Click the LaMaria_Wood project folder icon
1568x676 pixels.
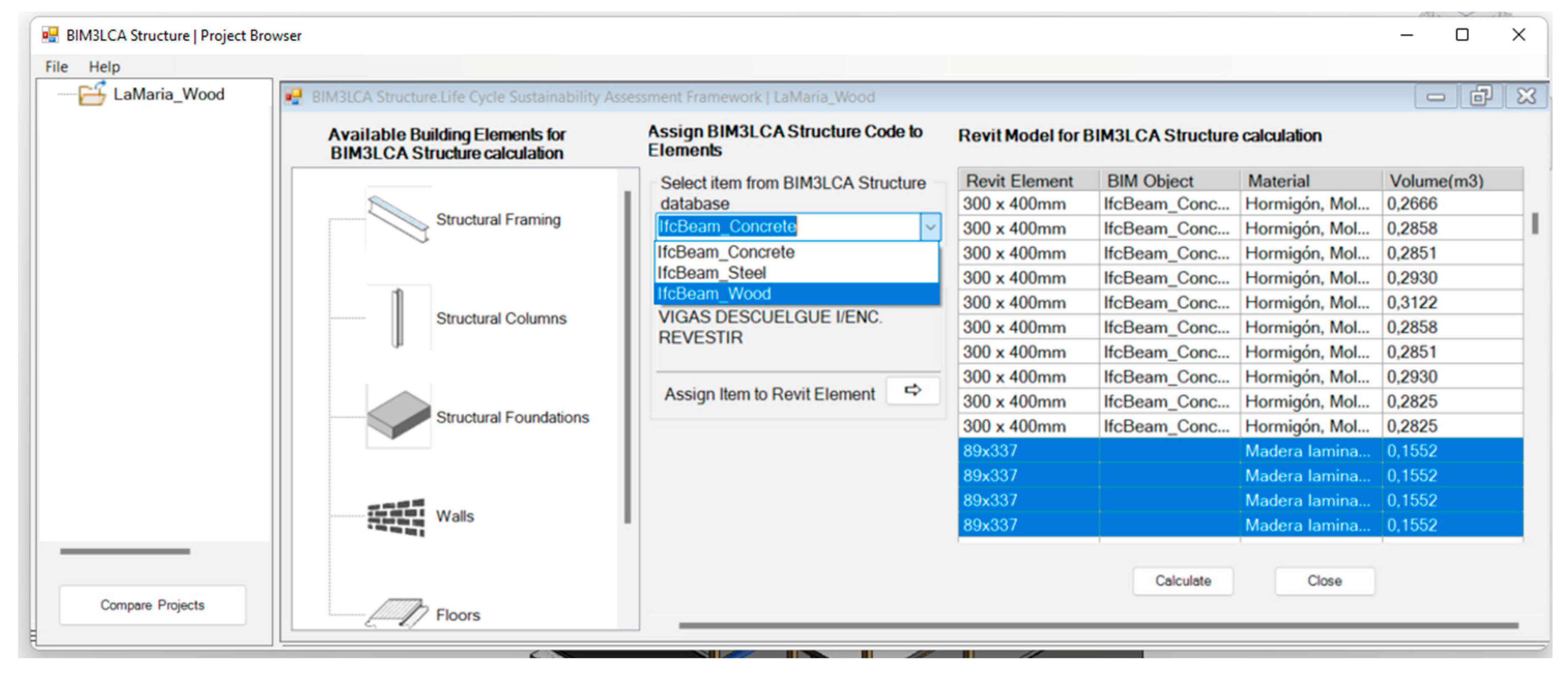click(x=92, y=95)
